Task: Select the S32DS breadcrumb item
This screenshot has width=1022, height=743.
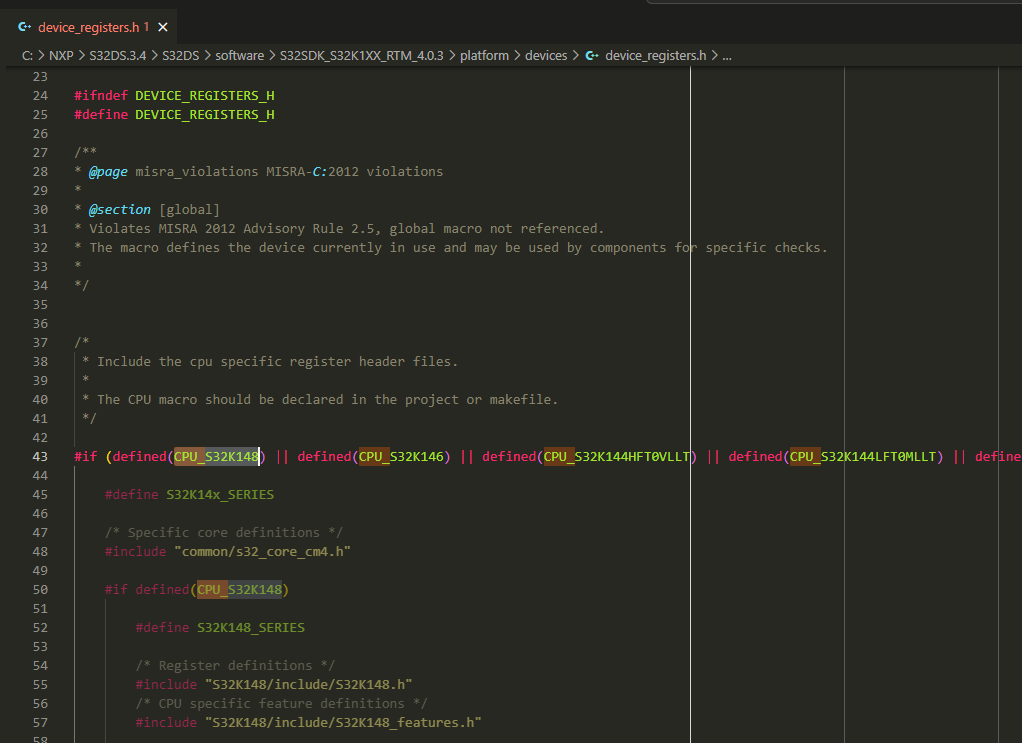Action: [x=182, y=55]
